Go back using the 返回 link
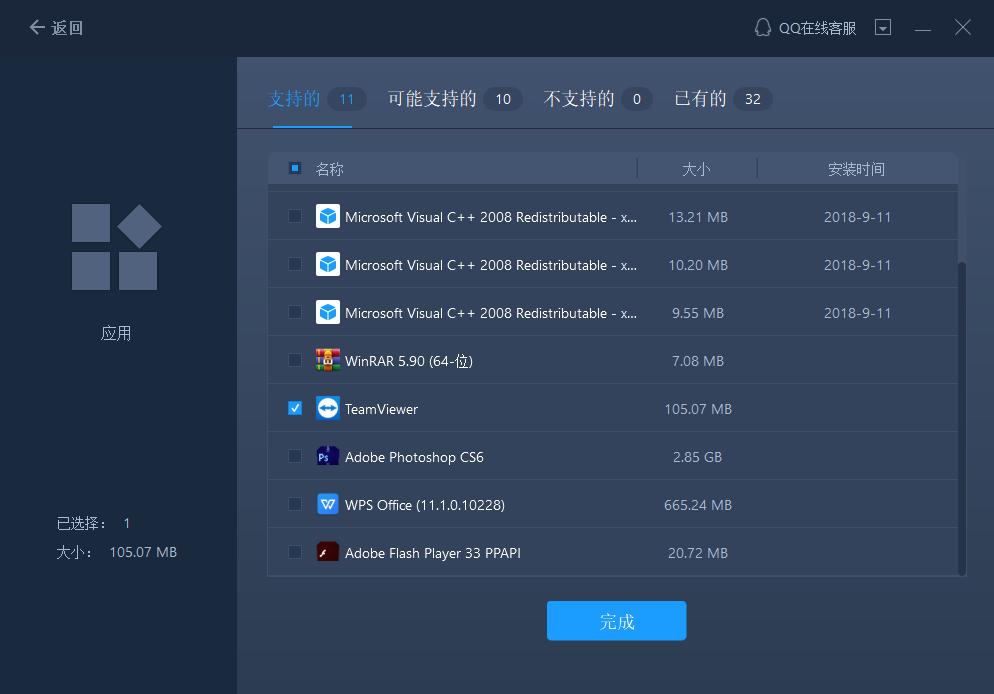 (x=56, y=28)
